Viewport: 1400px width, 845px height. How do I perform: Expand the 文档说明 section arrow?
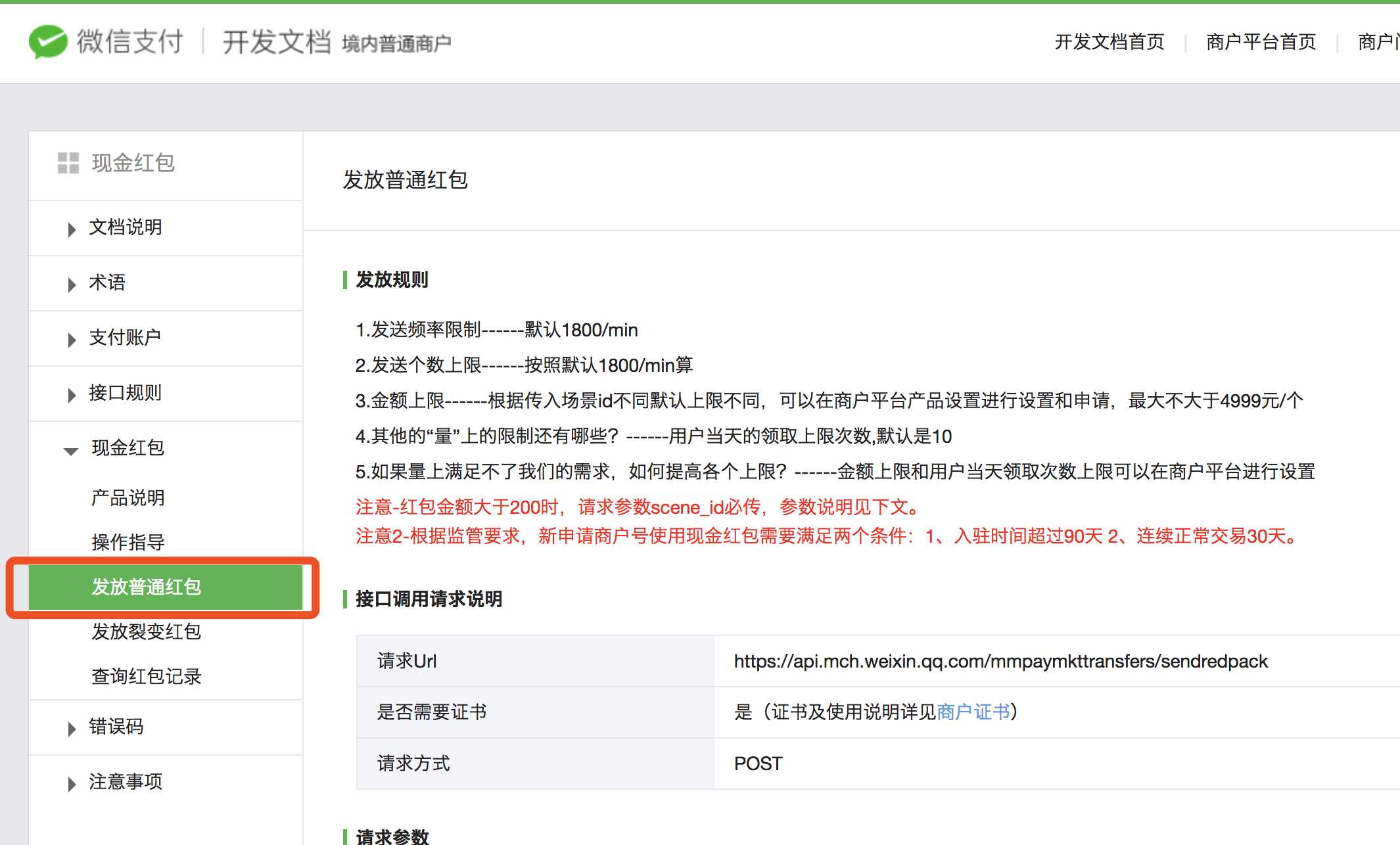pyautogui.click(x=72, y=229)
